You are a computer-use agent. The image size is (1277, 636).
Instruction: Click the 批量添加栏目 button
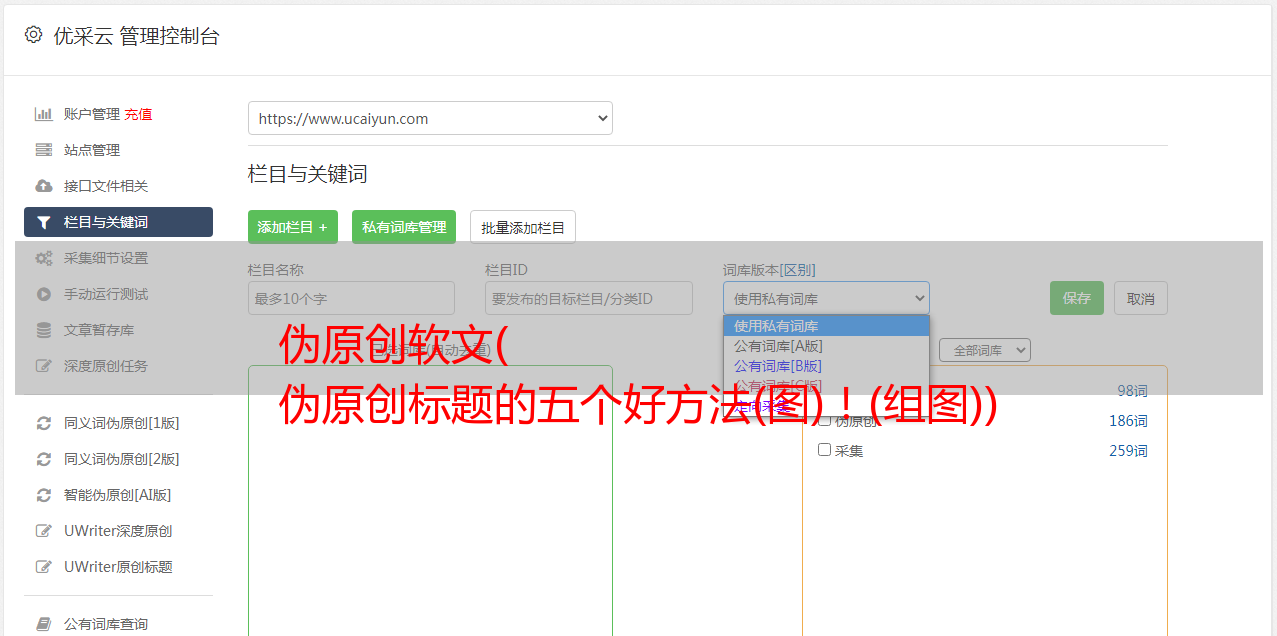523,227
